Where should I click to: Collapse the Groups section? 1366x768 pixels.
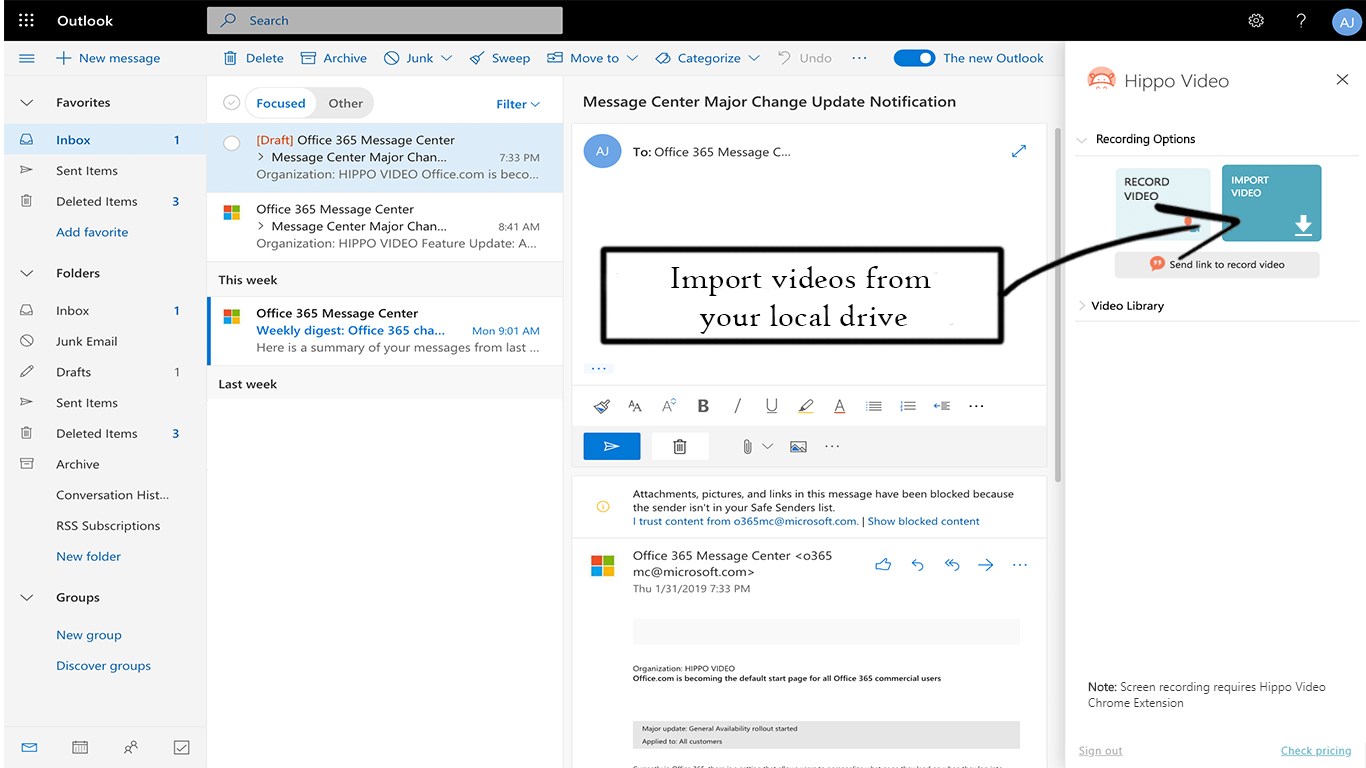click(27, 598)
